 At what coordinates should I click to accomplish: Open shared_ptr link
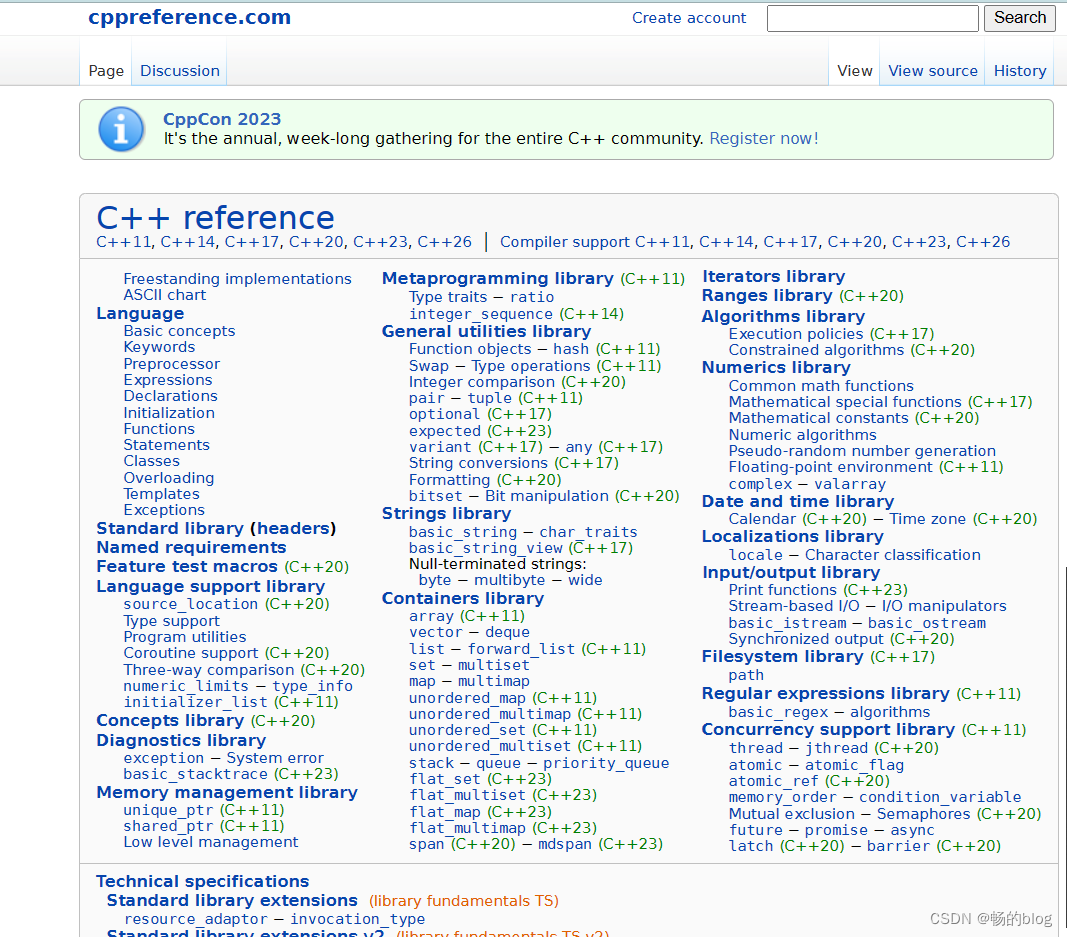(168, 826)
